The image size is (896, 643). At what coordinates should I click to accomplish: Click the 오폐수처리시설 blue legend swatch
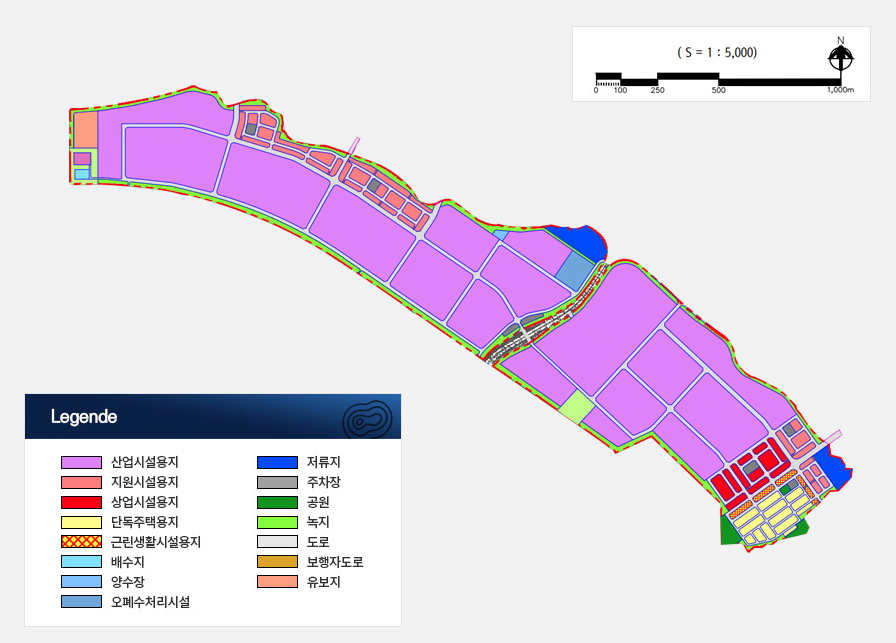(x=81, y=602)
